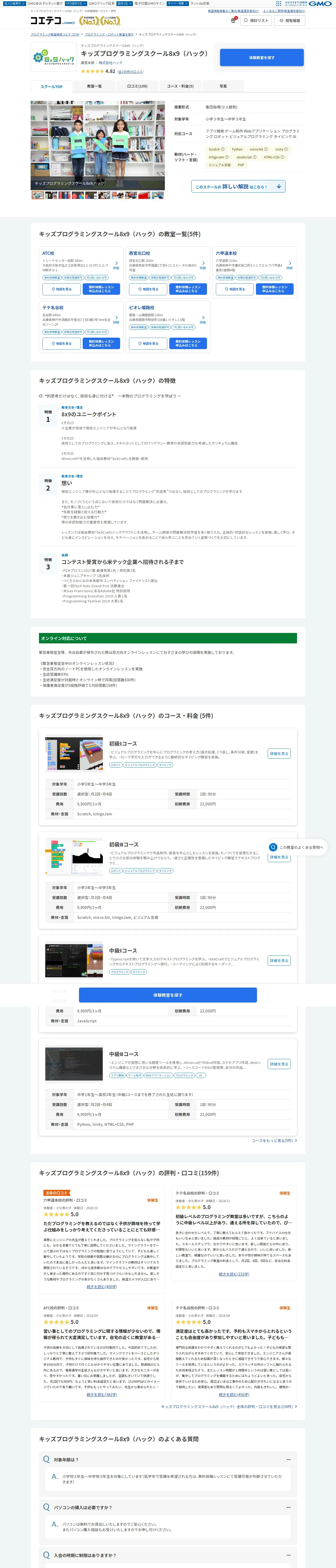This screenshot has width=336, height=1568.
Task: Open the プログラミング教室検索コエテコTOP breadcrumb
Action: point(55,35)
